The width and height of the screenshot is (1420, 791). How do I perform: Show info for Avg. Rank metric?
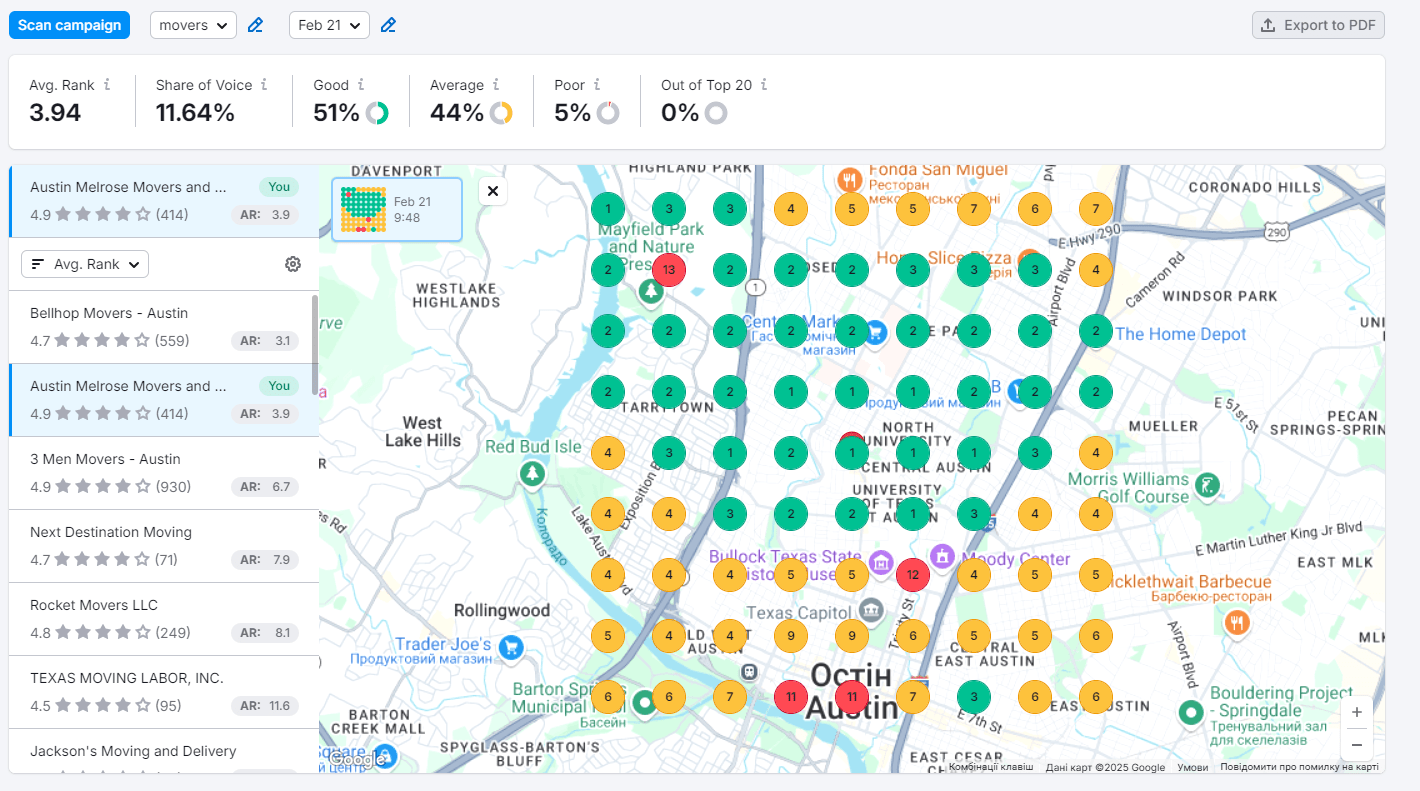107,85
